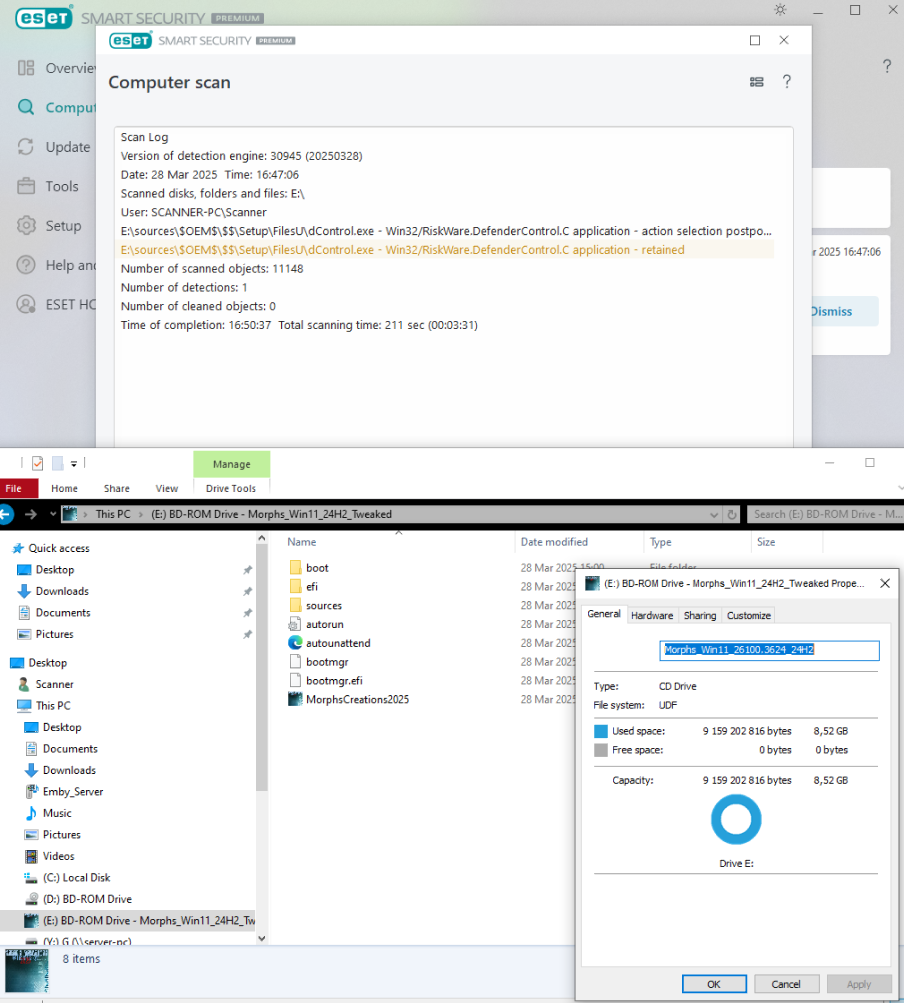
Task: Open the Customize Quick Access Toolbar dropdown
Action: tap(74, 464)
